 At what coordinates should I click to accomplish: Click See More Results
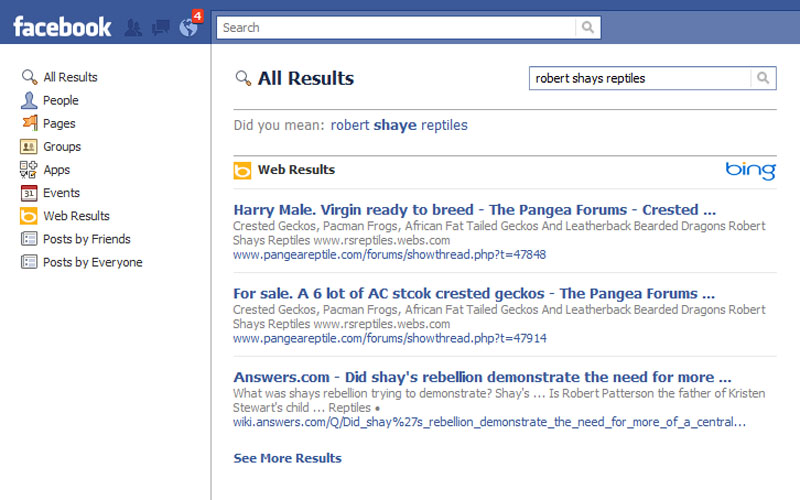click(x=287, y=458)
